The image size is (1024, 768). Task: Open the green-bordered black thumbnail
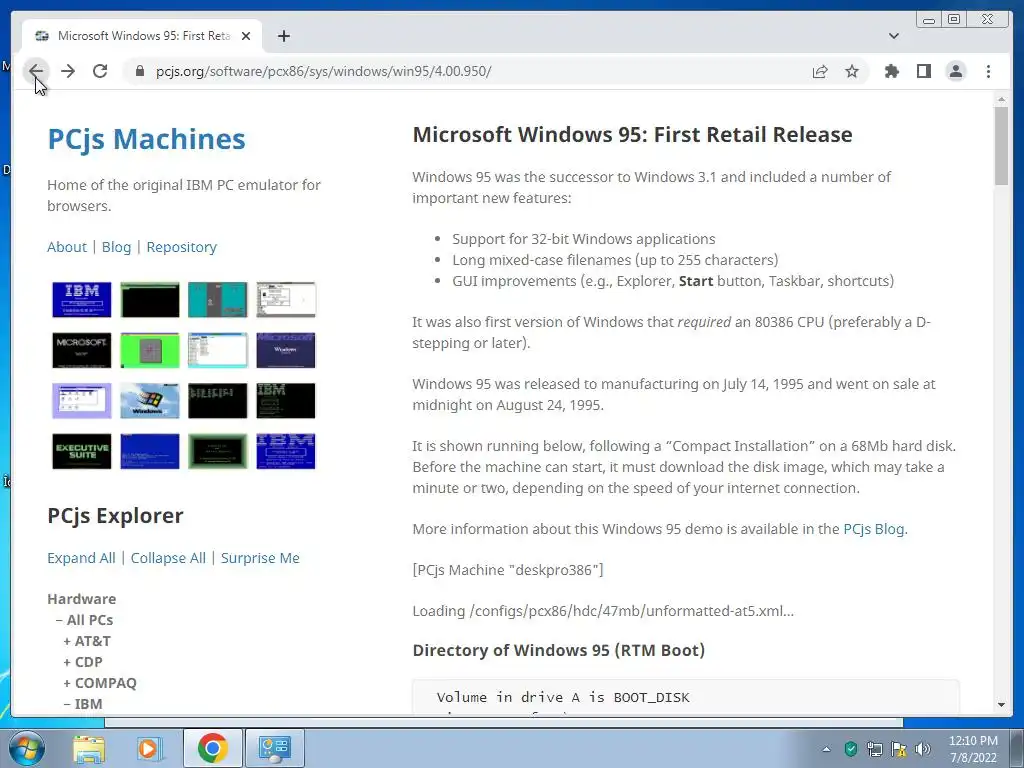click(x=217, y=451)
